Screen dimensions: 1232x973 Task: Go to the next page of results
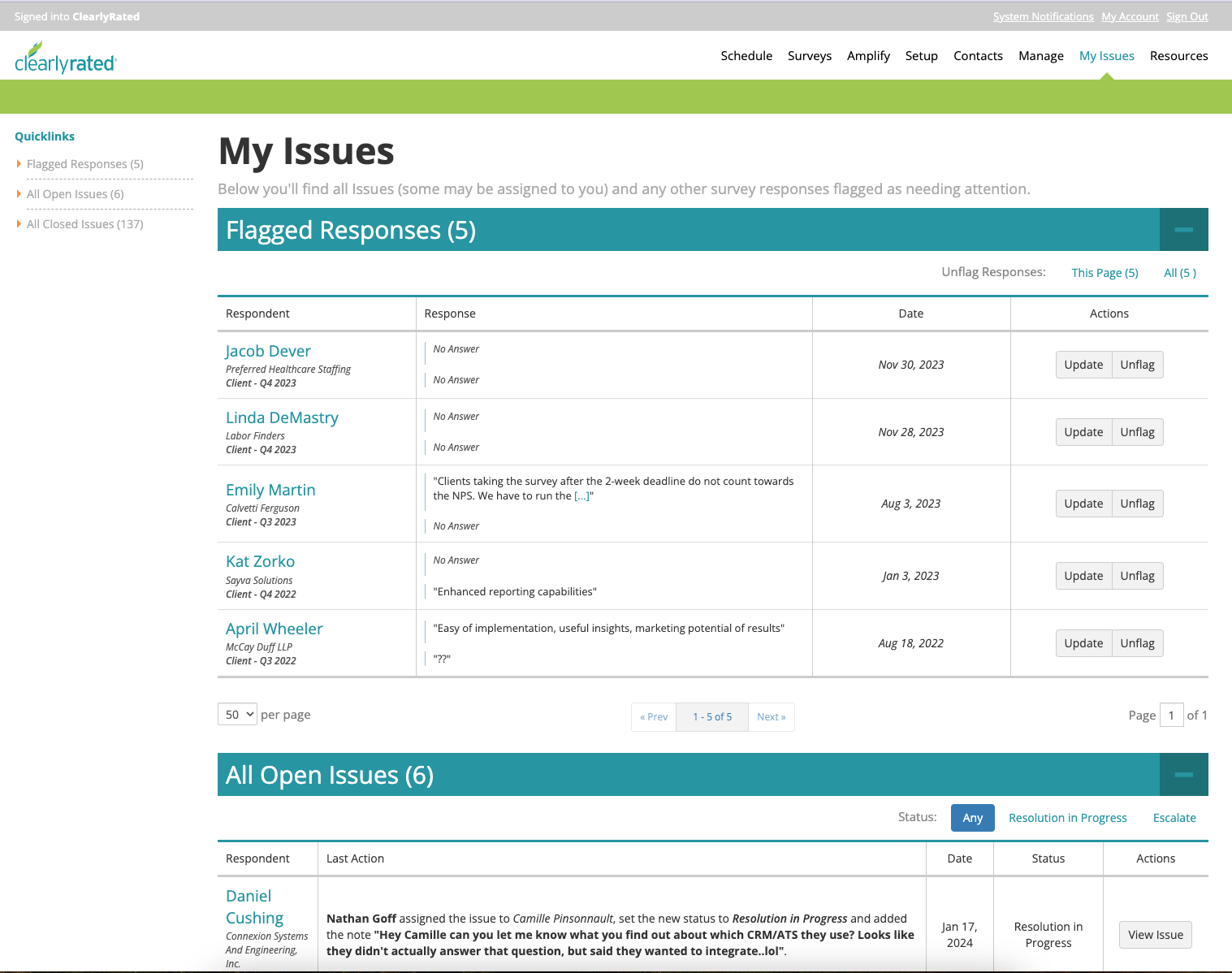click(772, 717)
